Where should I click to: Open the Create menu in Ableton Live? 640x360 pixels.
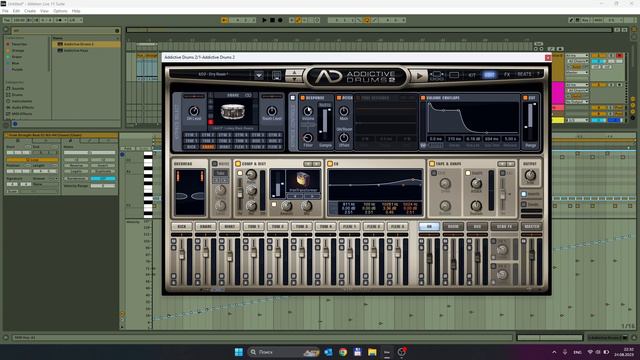coord(30,11)
